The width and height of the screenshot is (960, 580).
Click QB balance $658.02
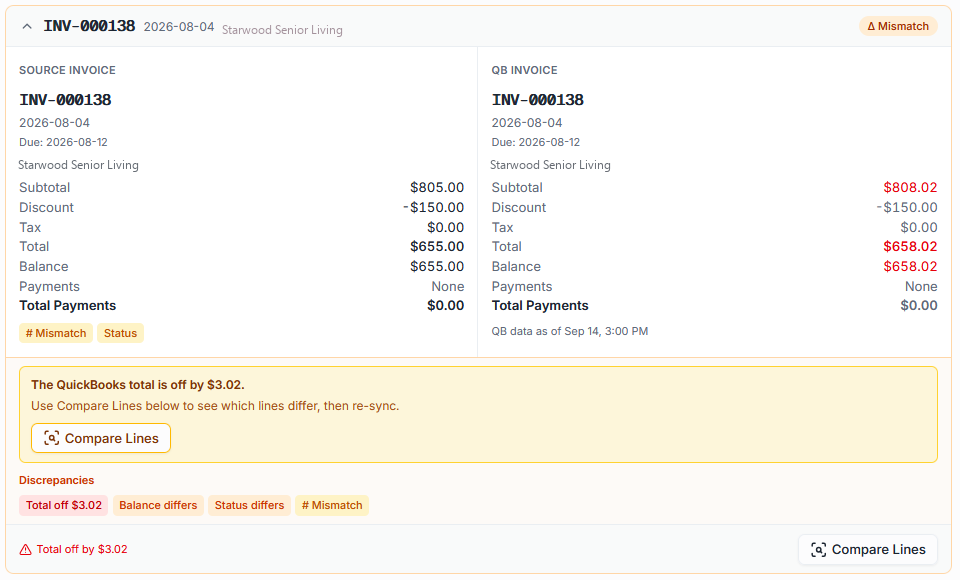coord(910,266)
